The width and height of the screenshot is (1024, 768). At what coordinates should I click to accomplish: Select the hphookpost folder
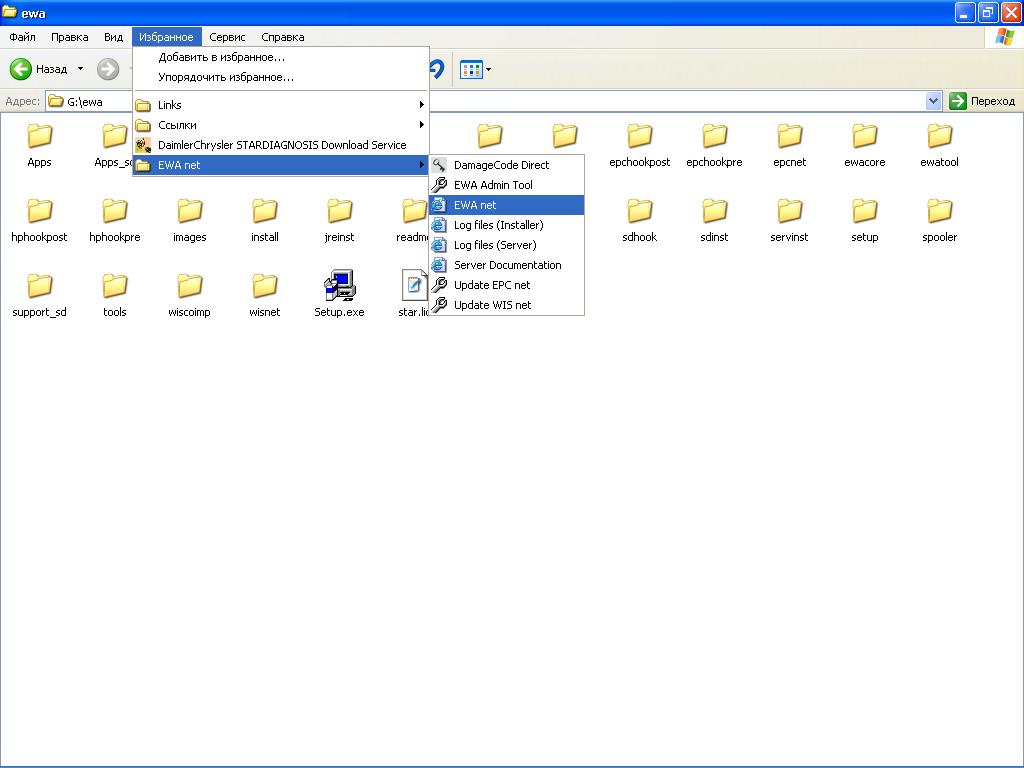pyautogui.click(x=39, y=220)
